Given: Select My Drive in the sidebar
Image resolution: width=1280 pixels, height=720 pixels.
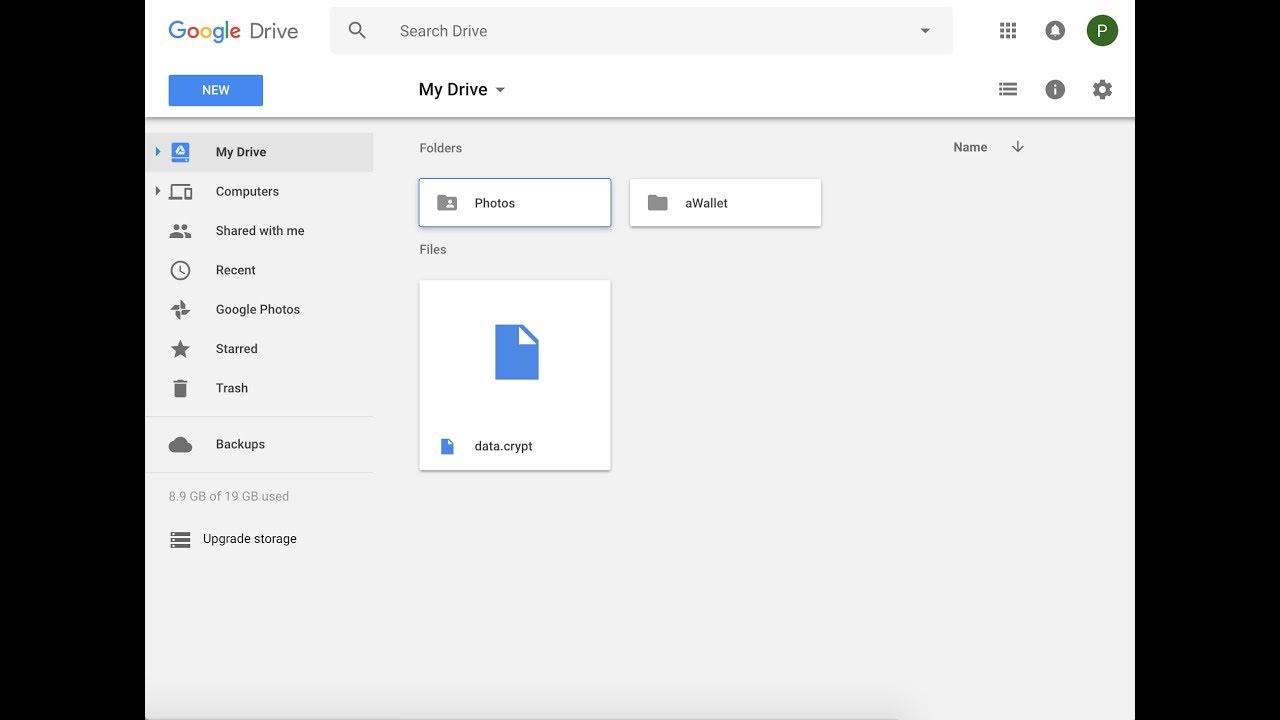Looking at the screenshot, I should [x=260, y=152].
